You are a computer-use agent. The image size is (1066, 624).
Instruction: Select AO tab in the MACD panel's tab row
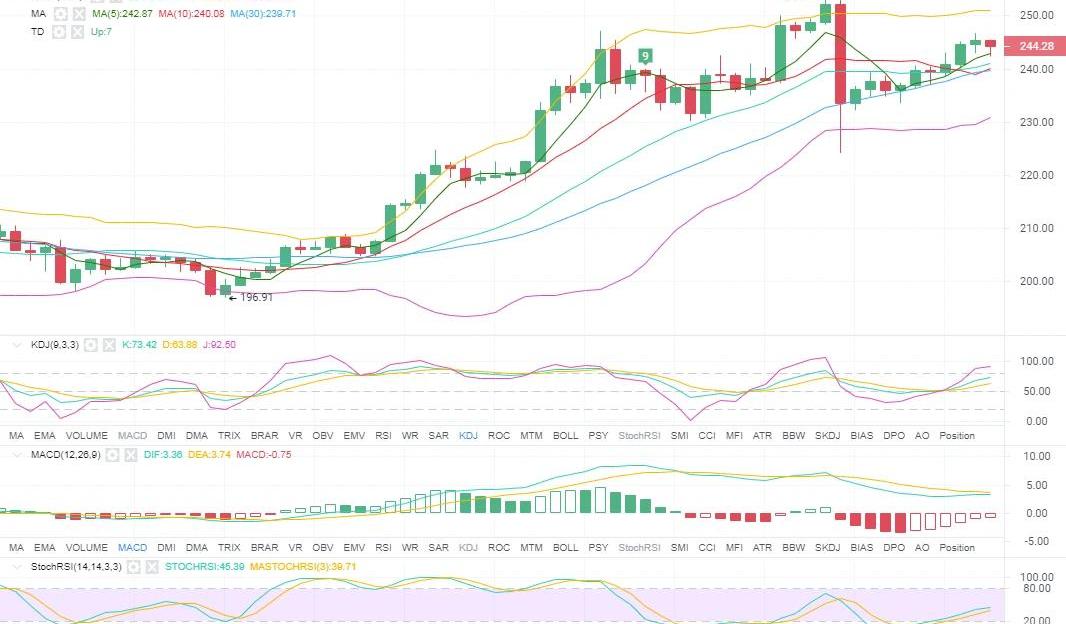(922, 548)
